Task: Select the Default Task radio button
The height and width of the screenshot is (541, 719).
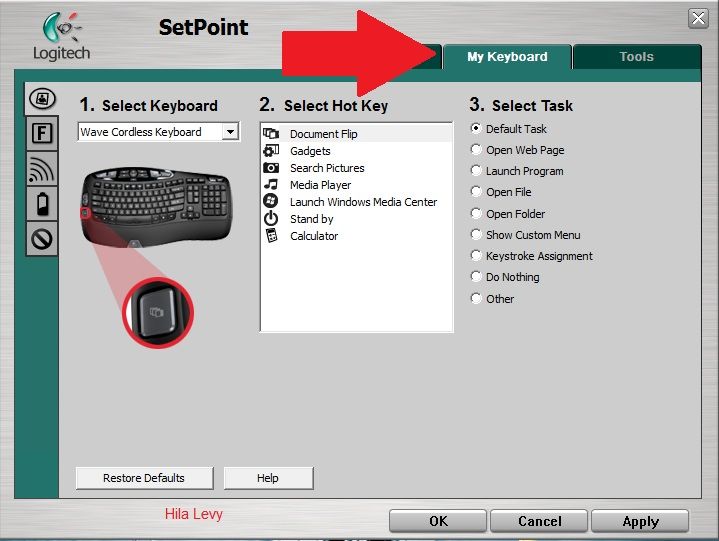Action: pyautogui.click(x=476, y=128)
